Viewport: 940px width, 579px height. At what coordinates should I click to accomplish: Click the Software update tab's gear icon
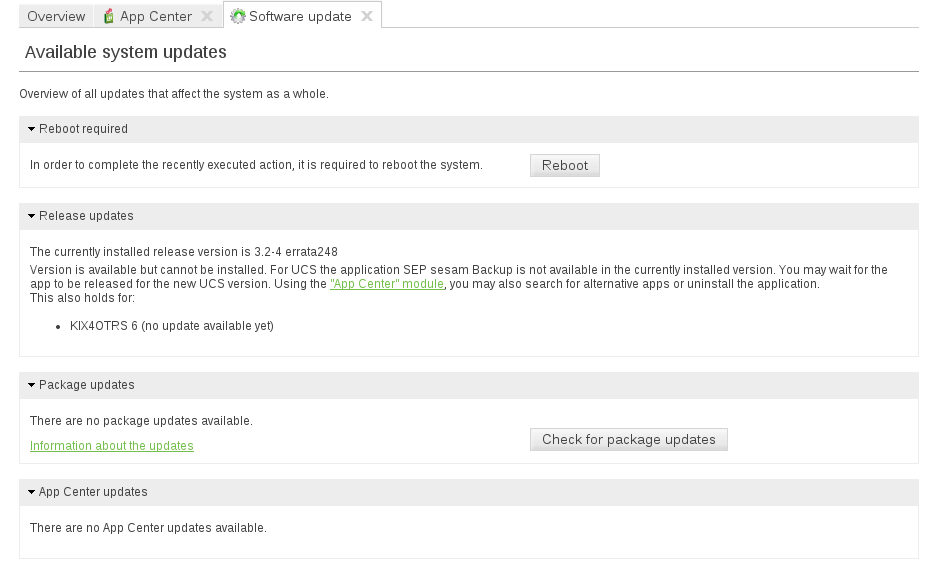[238, 16]
